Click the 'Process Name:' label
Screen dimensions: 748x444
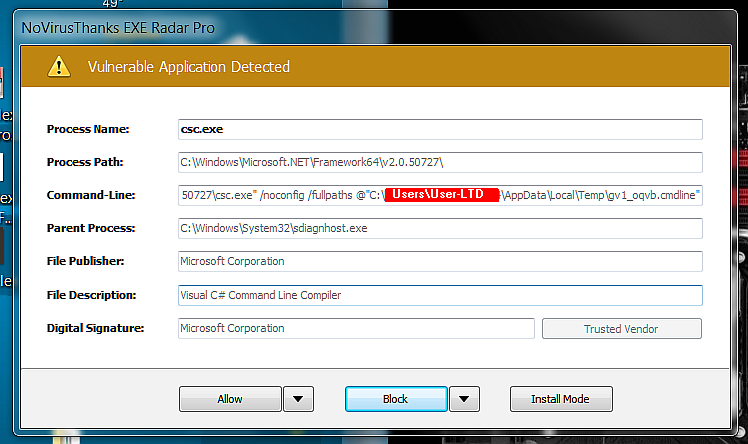88,129
